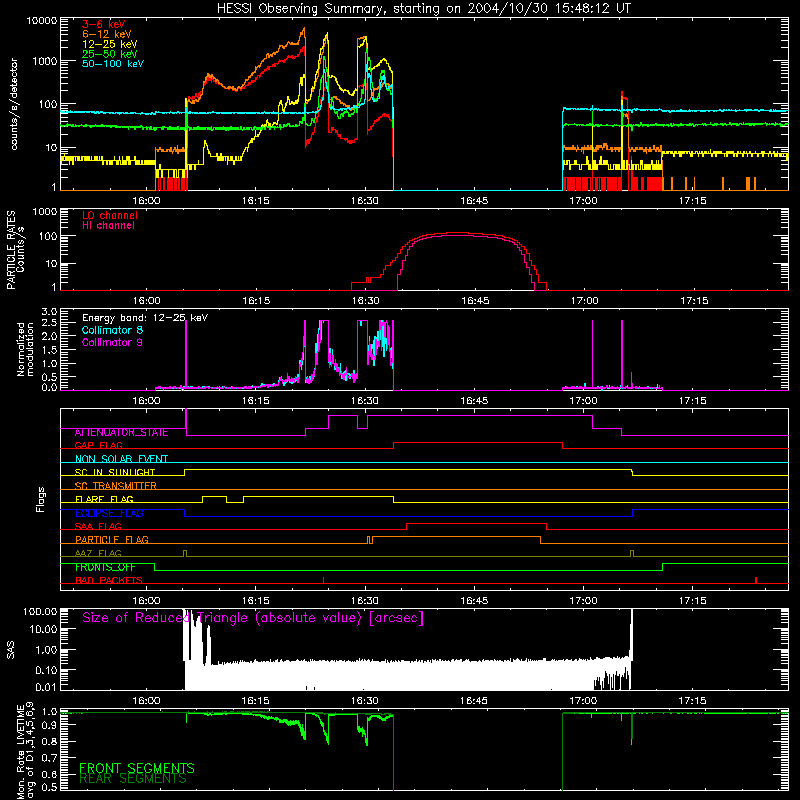The width and height of the screenshot is (800, 800).
Task: Click the 'Energy band: 12-25 keV' label
Action: [145, 318]
